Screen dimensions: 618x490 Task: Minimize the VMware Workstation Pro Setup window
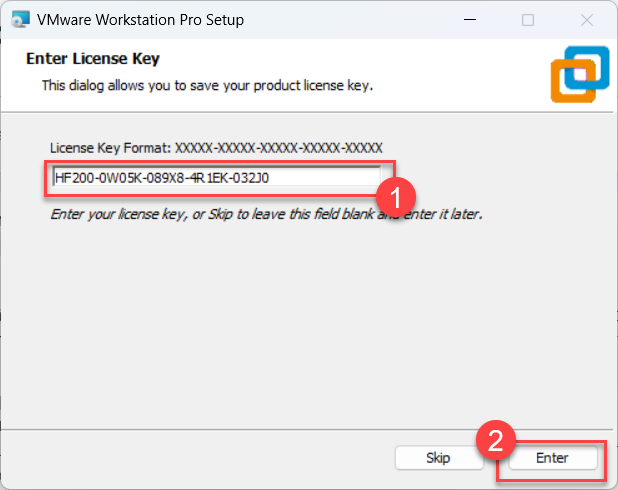click(470, 20)
